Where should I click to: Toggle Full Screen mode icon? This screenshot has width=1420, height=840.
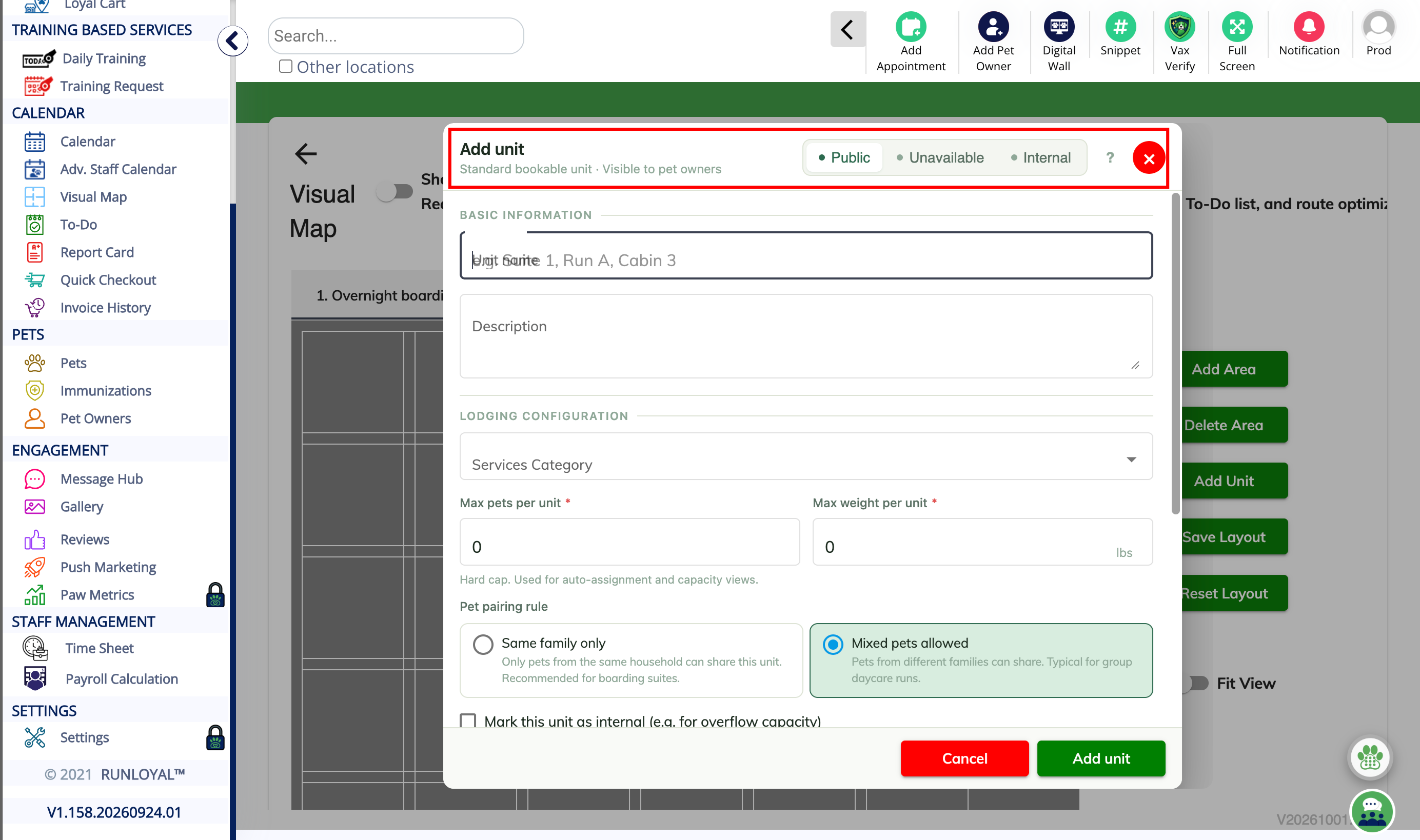click(1236, 27)
